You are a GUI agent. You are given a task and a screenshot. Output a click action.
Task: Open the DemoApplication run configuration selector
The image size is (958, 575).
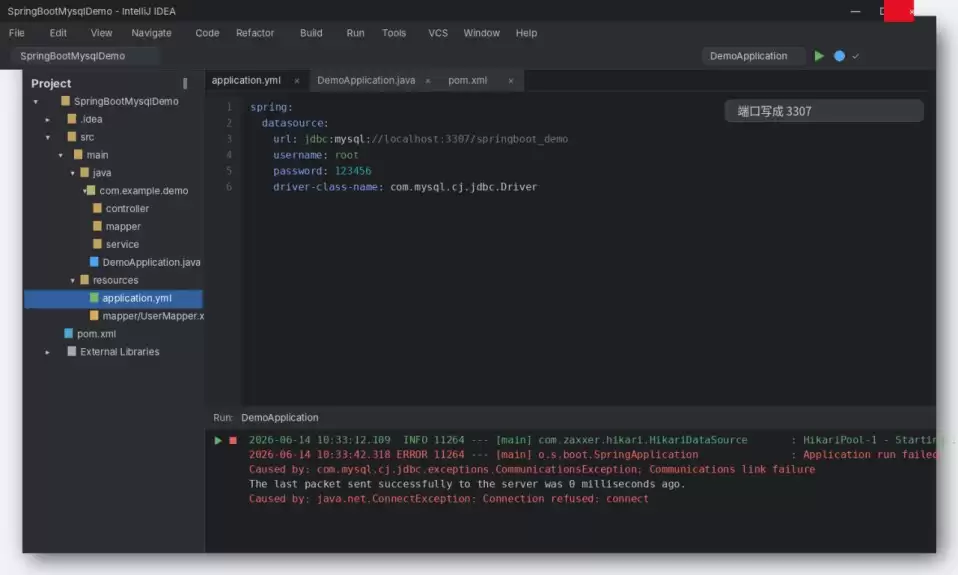[x=753, y=56]
